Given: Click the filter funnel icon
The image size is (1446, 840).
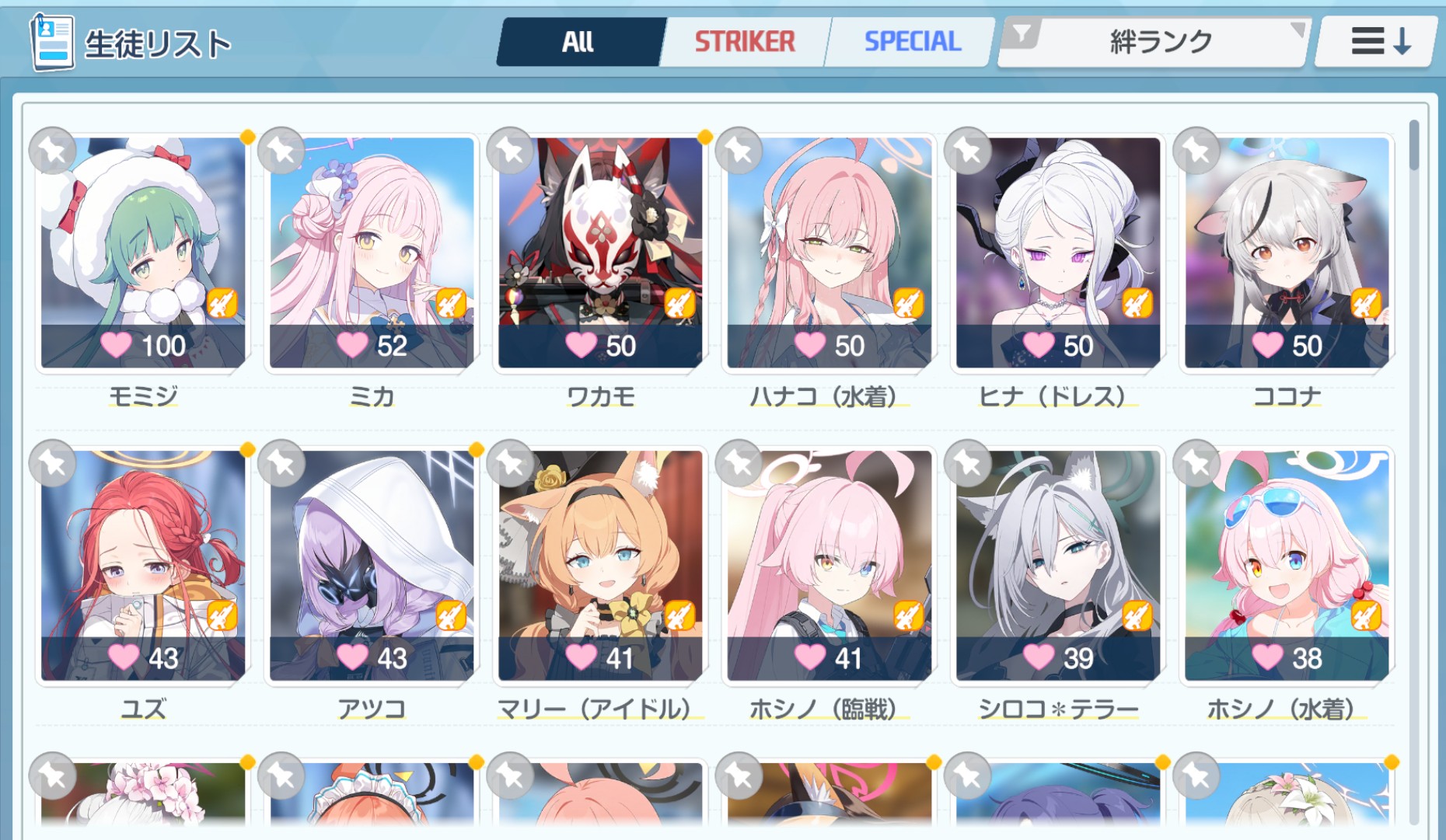Looking at the screenshot, I should coord(1022,34).
